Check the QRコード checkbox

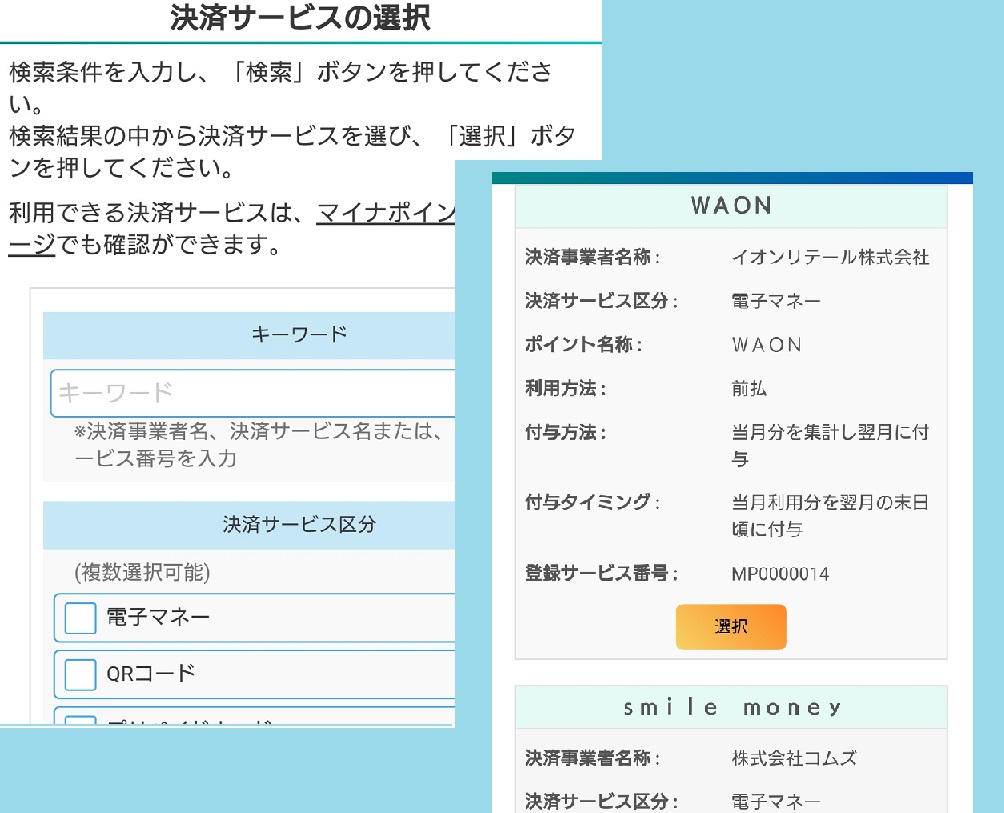[x=81, y=674]
